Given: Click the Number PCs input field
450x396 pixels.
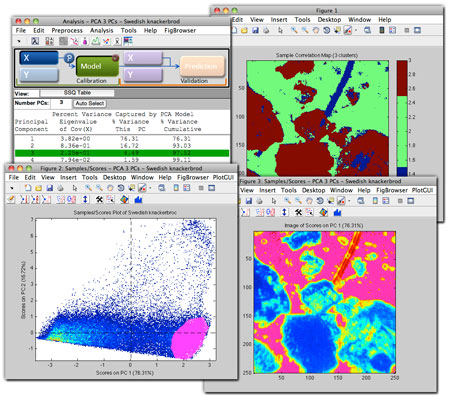Looking at the screenshot, I should (x=61, y=103).
